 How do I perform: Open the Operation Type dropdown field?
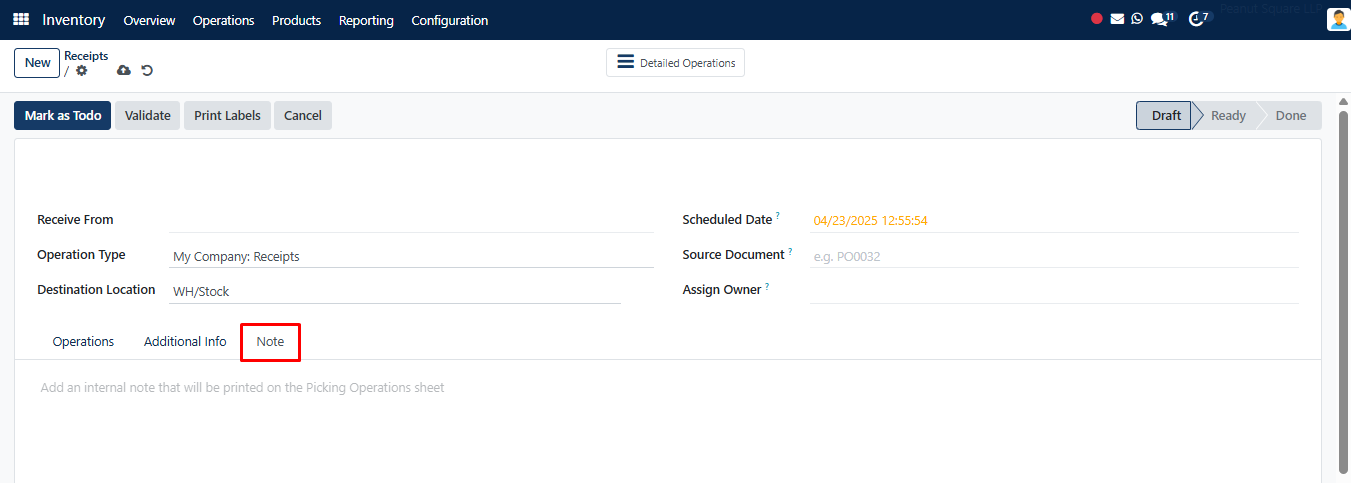[x=411, y=256]
